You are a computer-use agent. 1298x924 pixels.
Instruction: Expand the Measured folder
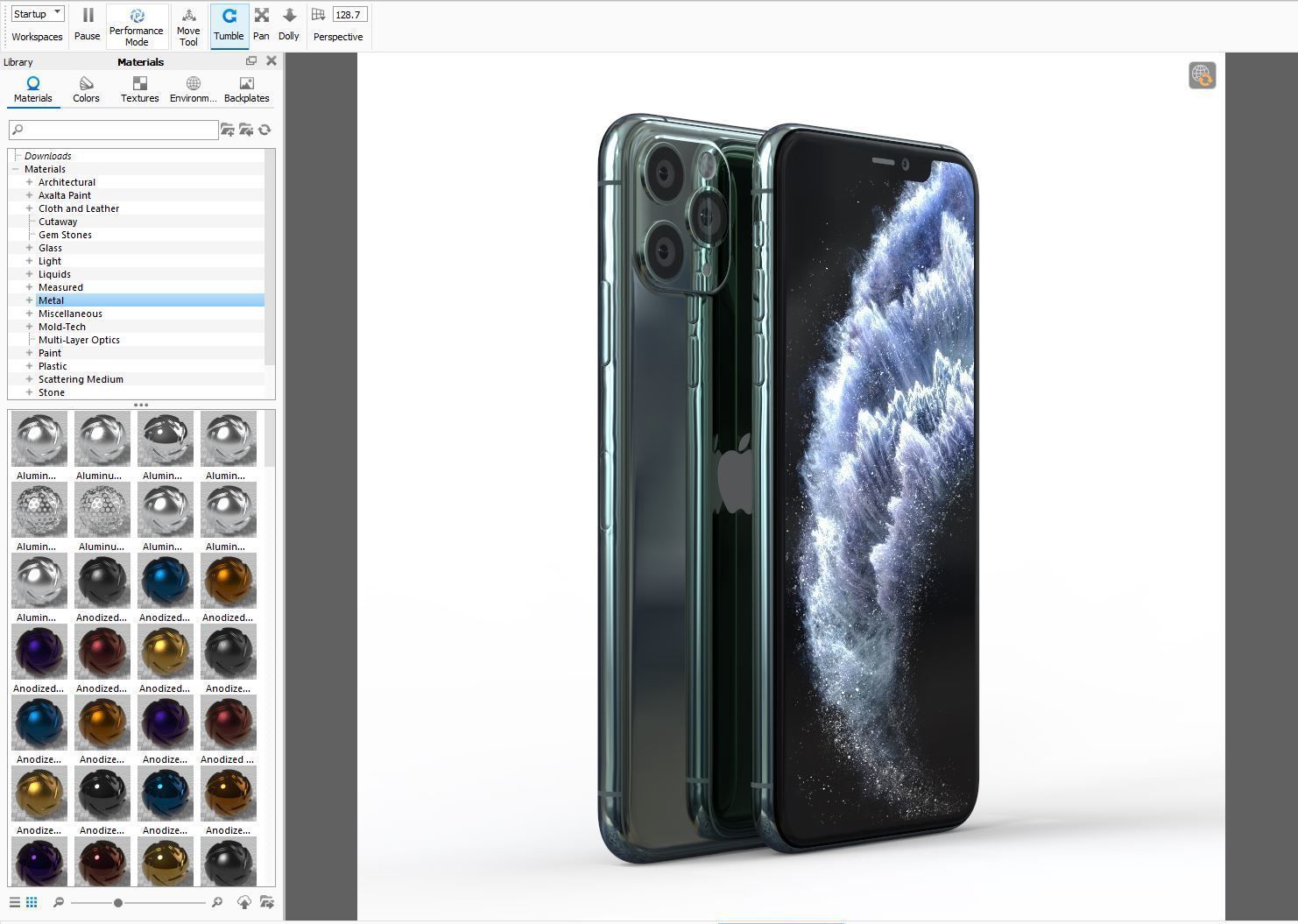pyautogui.click(x=30, y=287)
